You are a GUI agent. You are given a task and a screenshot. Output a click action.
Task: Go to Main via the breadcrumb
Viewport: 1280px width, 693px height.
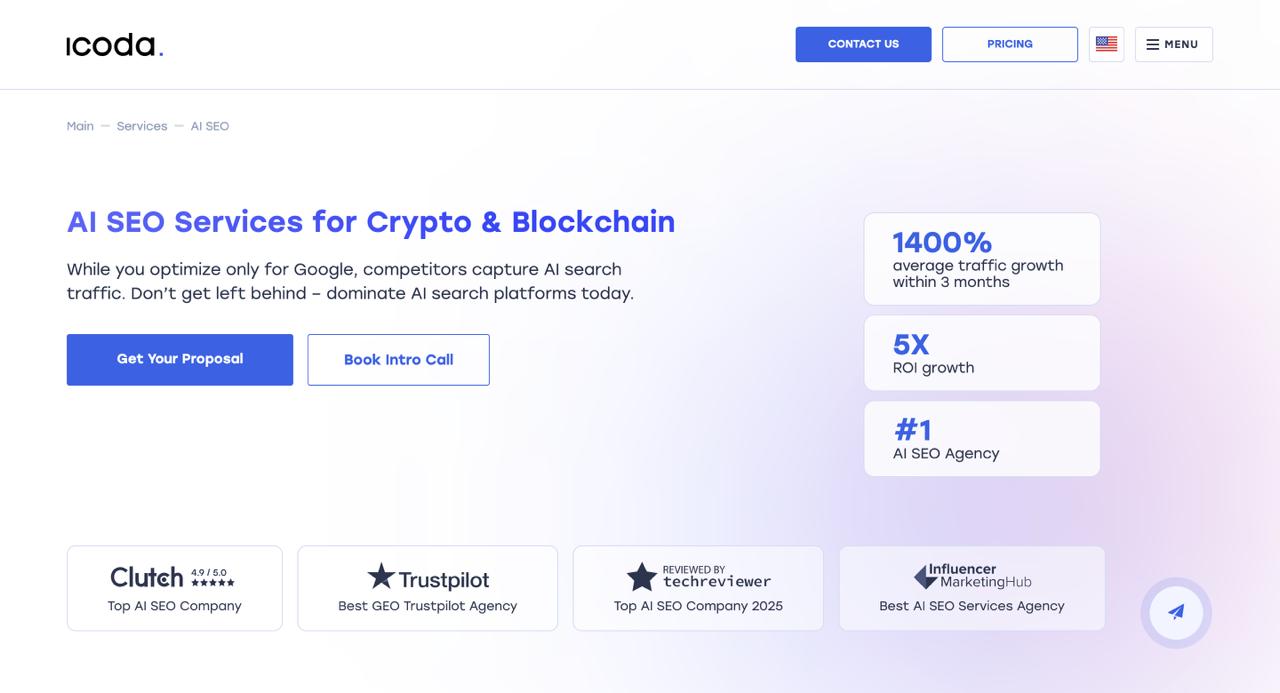pos(80,125)
